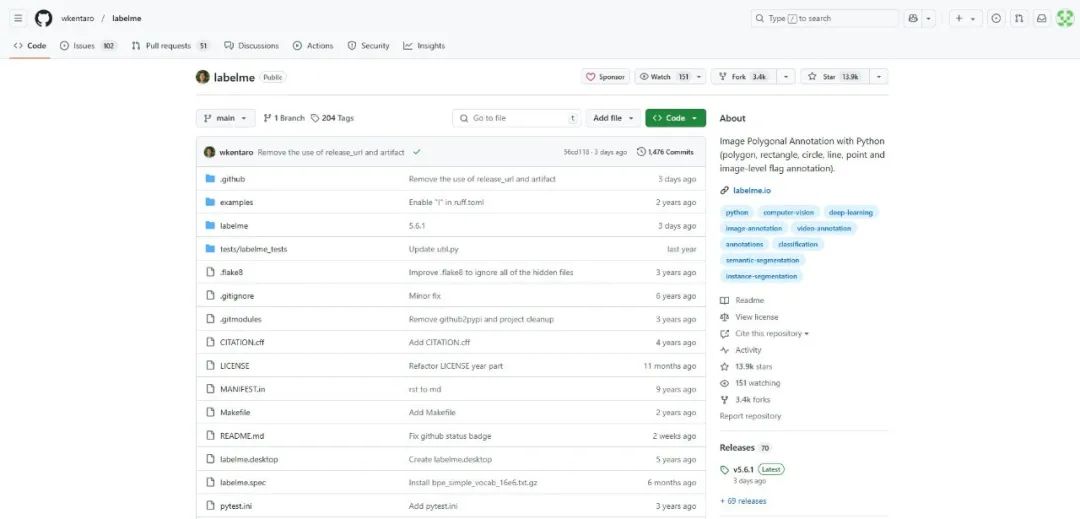Open the Makefile file
Screen dimensions: 1080x519
click(x=235, y=413)
